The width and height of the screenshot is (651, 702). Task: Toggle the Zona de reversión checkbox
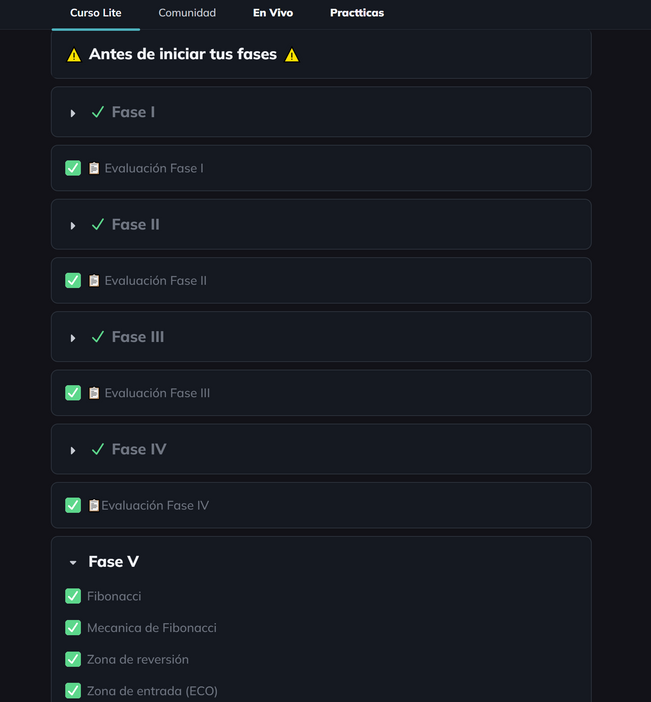coord(73,659)
